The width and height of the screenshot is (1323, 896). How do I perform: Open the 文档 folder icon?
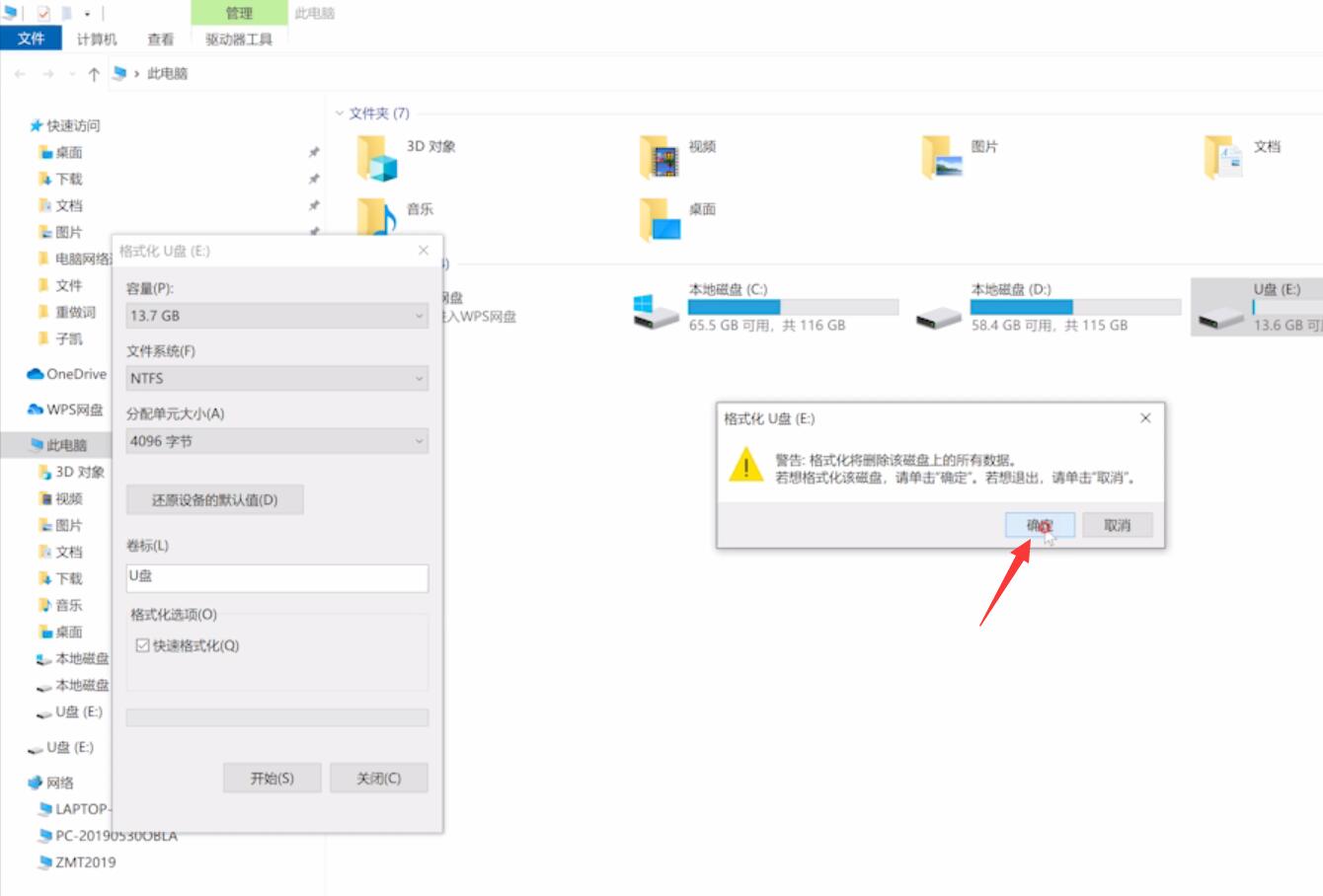click(x=1223, y=158)
